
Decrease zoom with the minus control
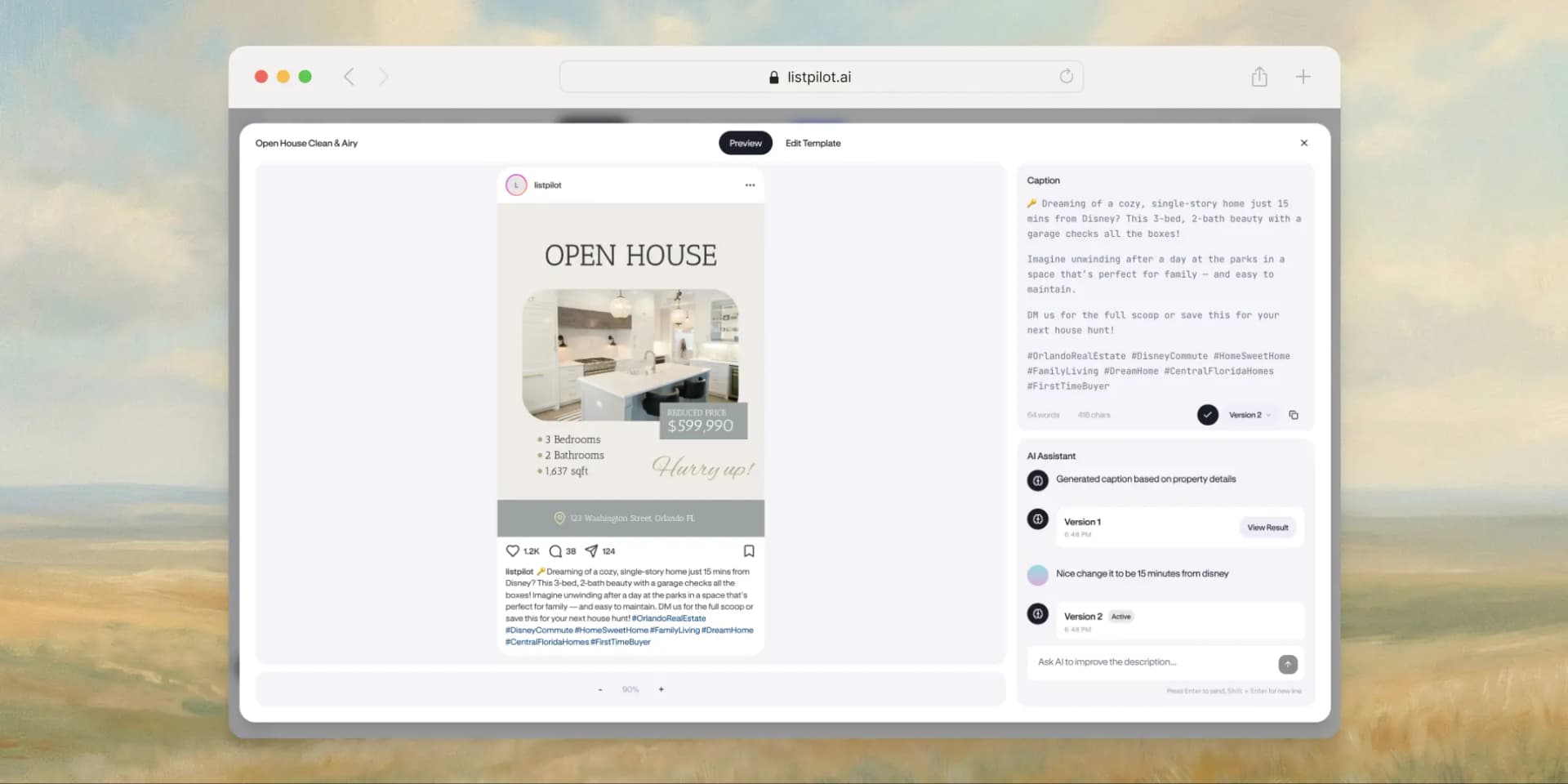600,688
